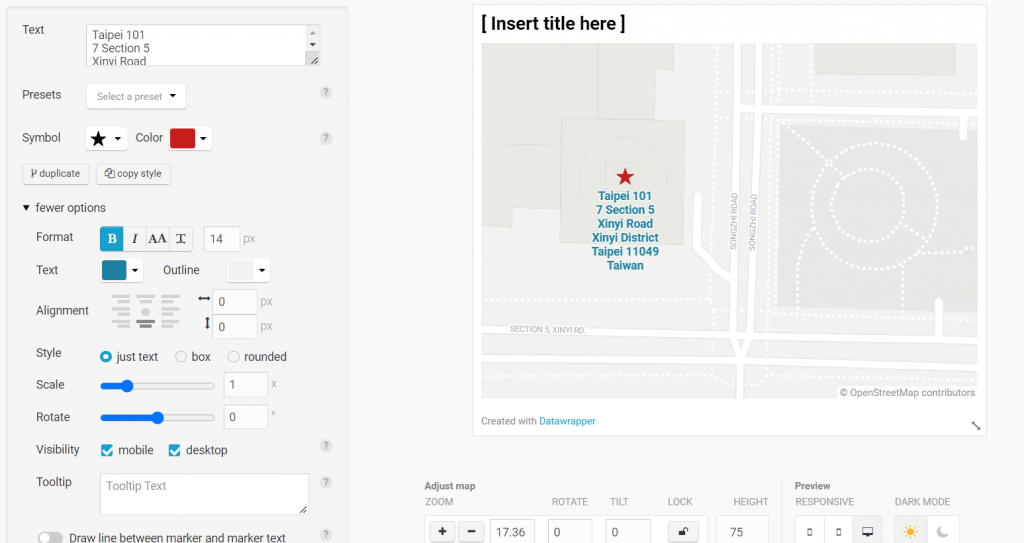Open help for Tooltip
Screen dimensions: 1024x543
coord(326,482)
